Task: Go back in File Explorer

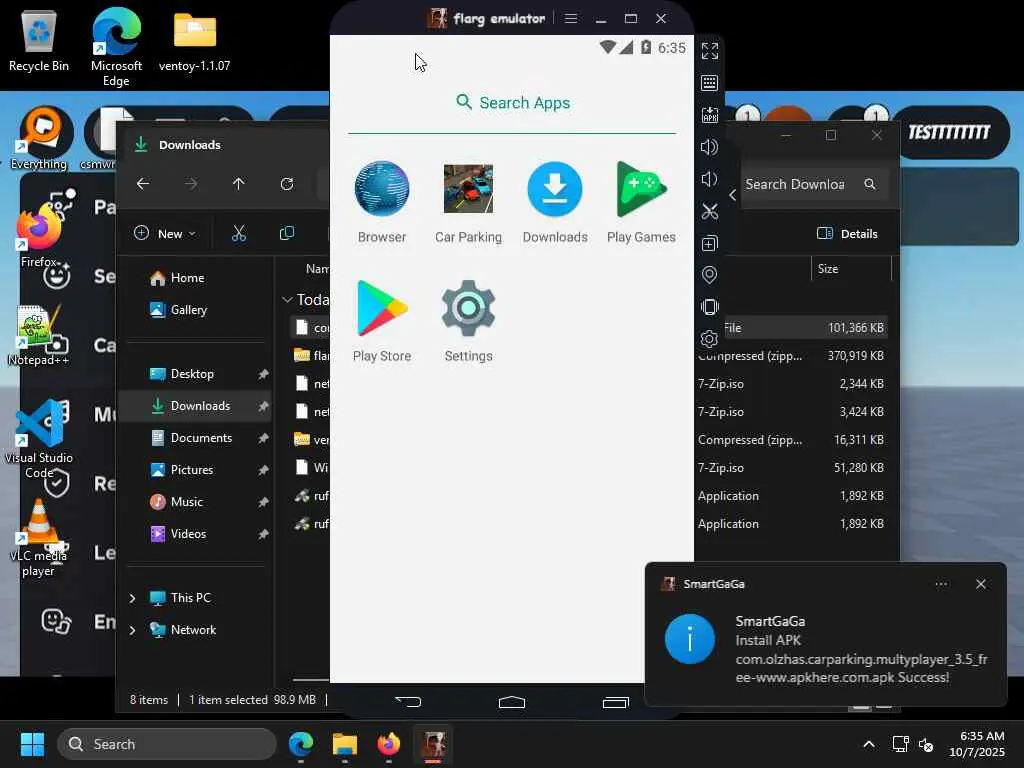Action: point(143,184)
